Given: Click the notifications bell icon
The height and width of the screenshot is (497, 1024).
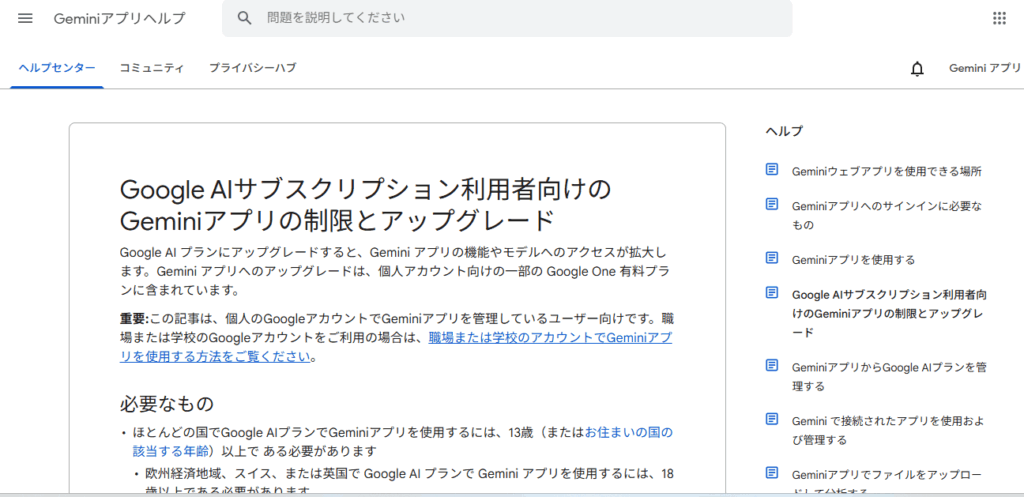Looking at the screenshot, I should pyautogui.click(x=917, y=68).
